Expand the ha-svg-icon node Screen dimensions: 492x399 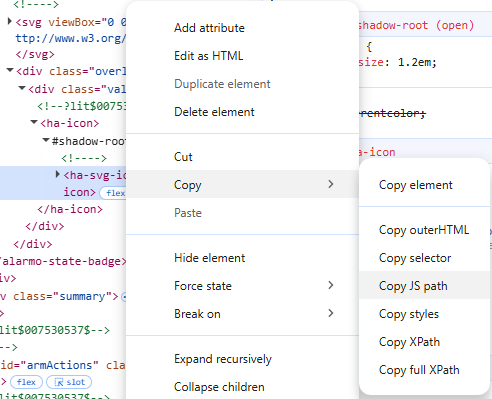coord(57,174)
